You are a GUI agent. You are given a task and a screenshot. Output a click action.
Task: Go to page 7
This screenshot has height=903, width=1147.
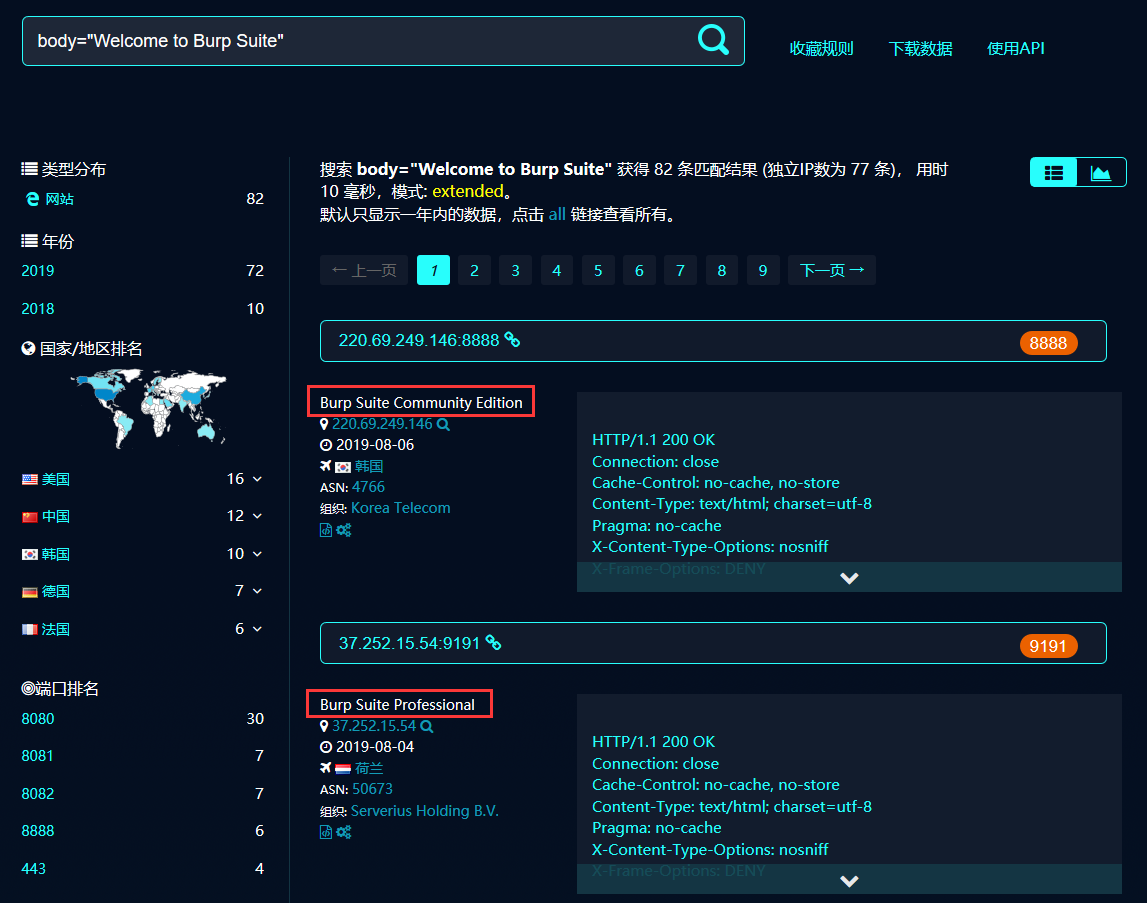(x=680, y=271)
